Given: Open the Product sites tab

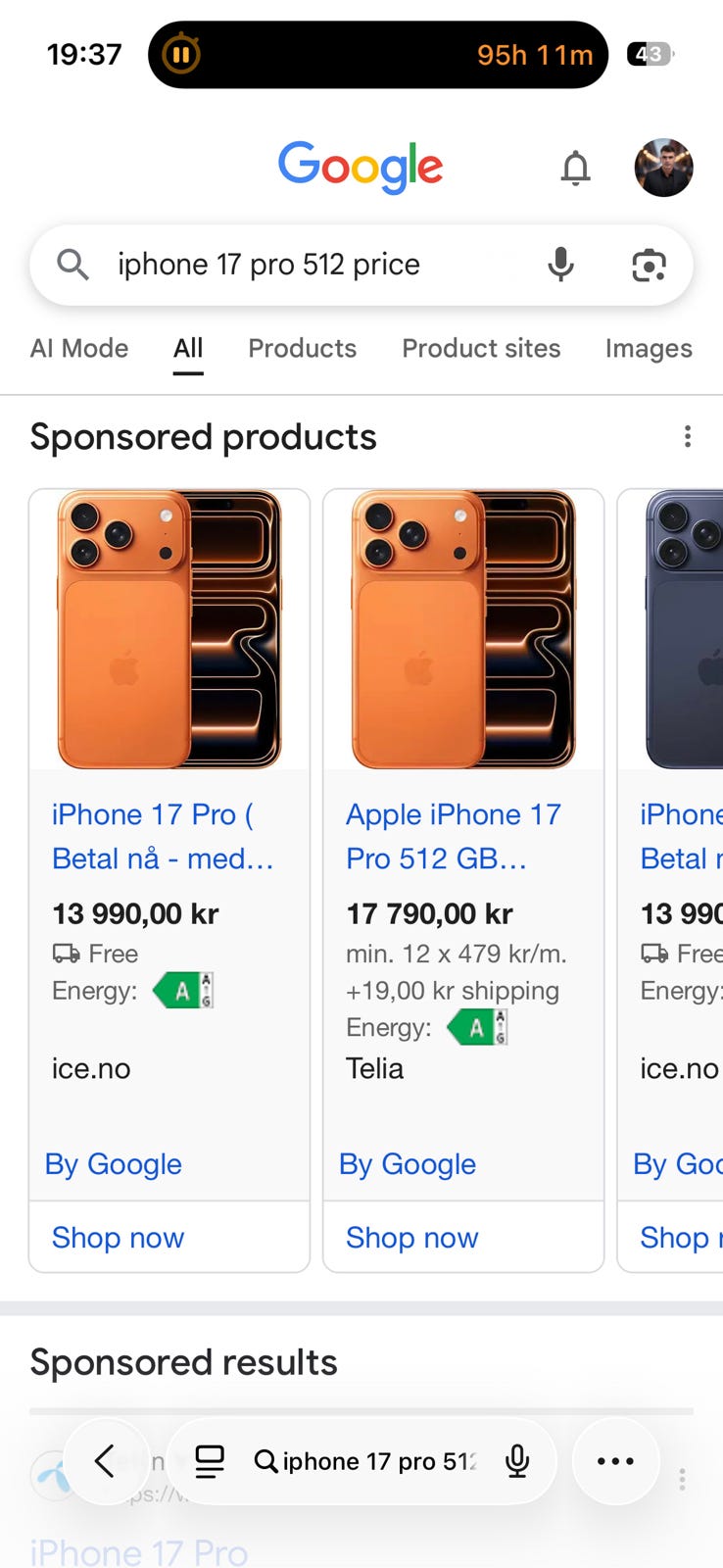Looking at the screenshot, I should (481, 349).
